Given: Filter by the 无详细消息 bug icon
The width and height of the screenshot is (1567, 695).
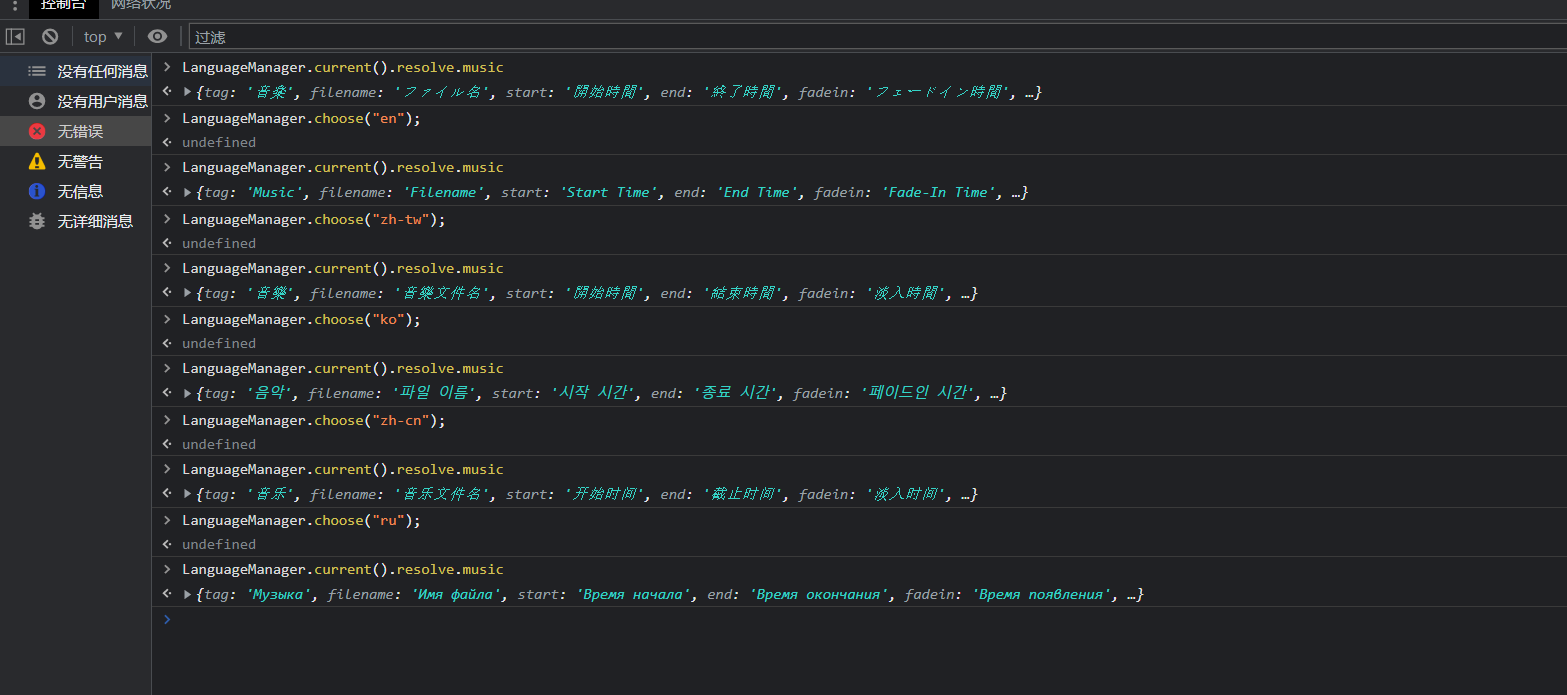Looking at the screenshot, I should (x=37, y=221).
